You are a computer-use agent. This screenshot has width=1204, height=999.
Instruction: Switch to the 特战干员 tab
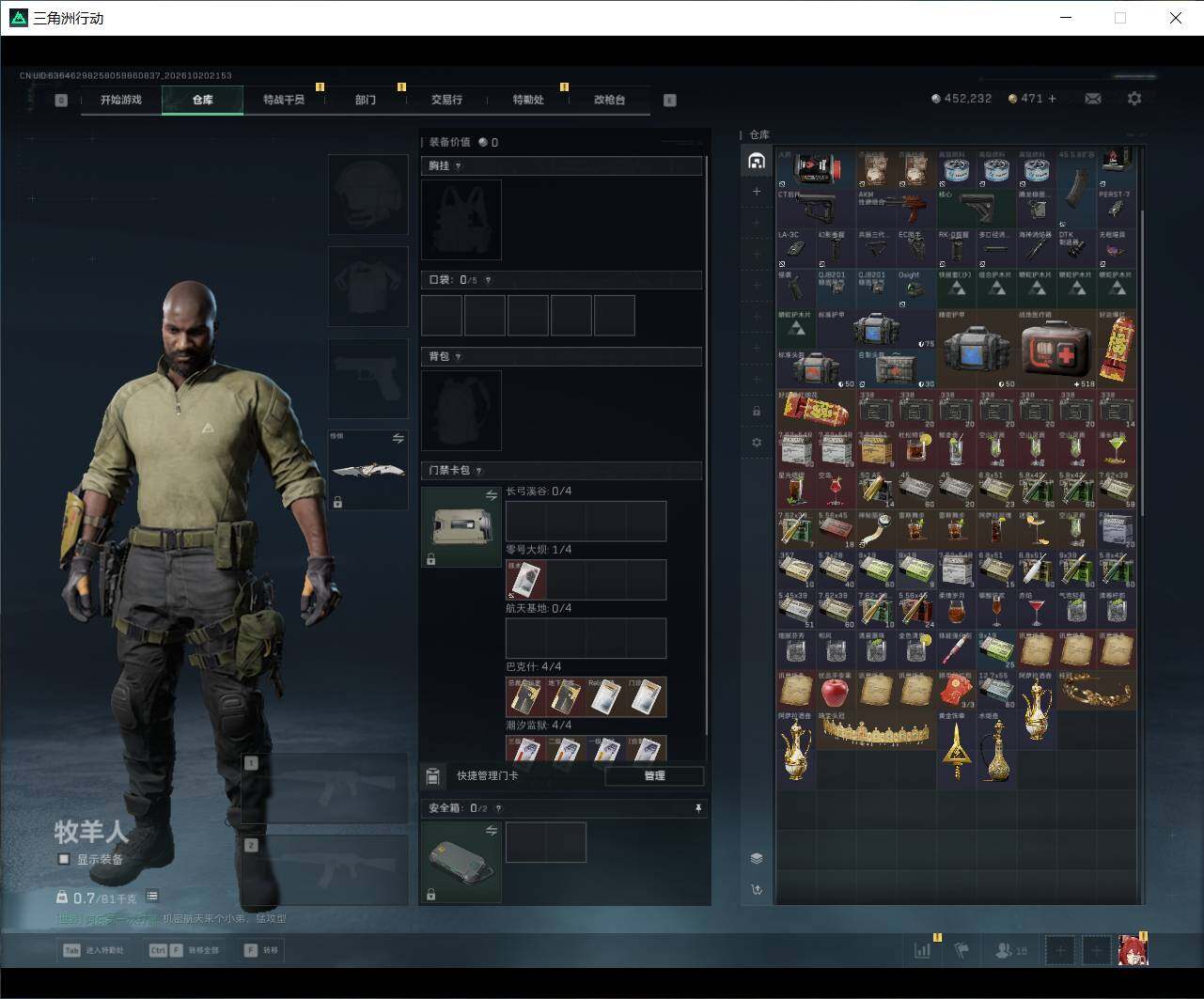[284, 100]
